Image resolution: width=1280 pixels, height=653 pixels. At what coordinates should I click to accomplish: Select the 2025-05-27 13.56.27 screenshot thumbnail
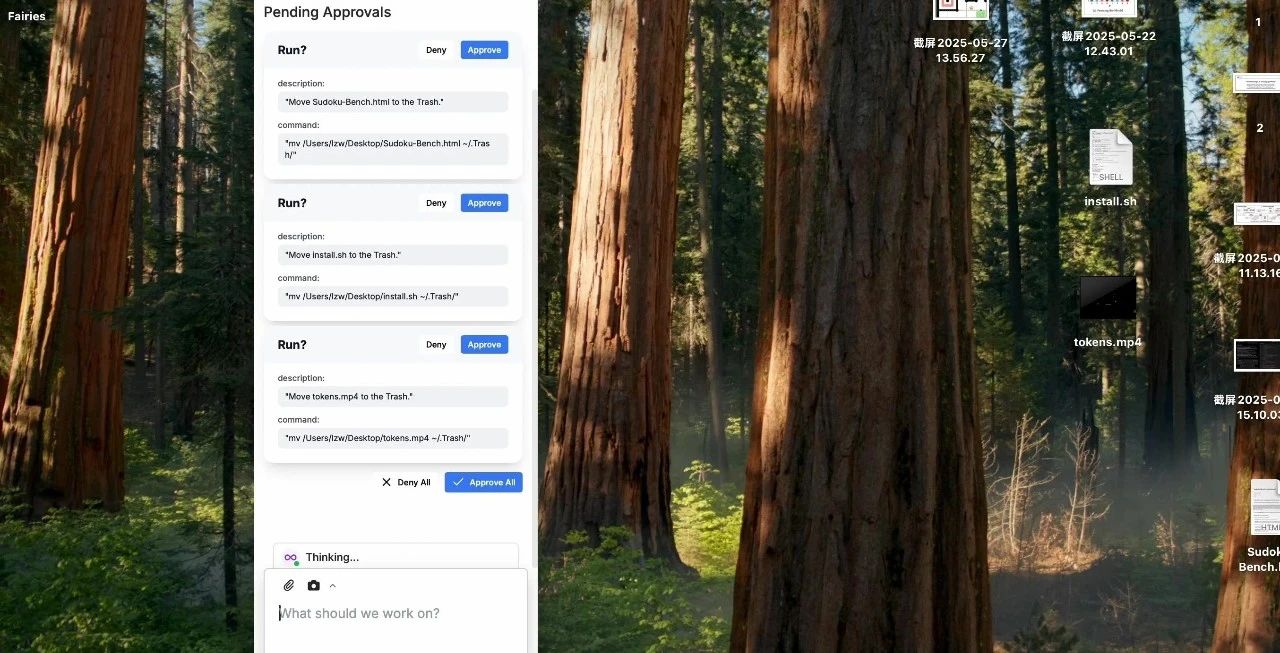(961, 9)
